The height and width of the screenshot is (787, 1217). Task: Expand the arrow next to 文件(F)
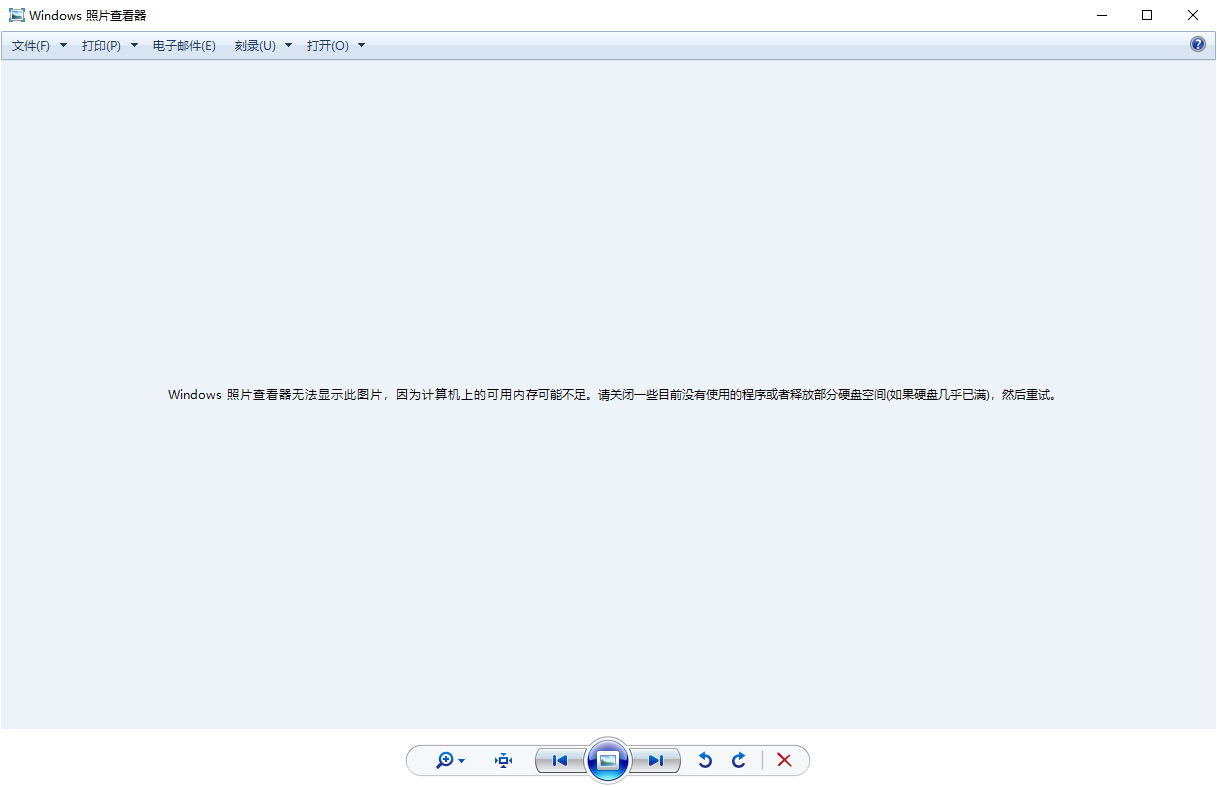click(x=64, y=46)
